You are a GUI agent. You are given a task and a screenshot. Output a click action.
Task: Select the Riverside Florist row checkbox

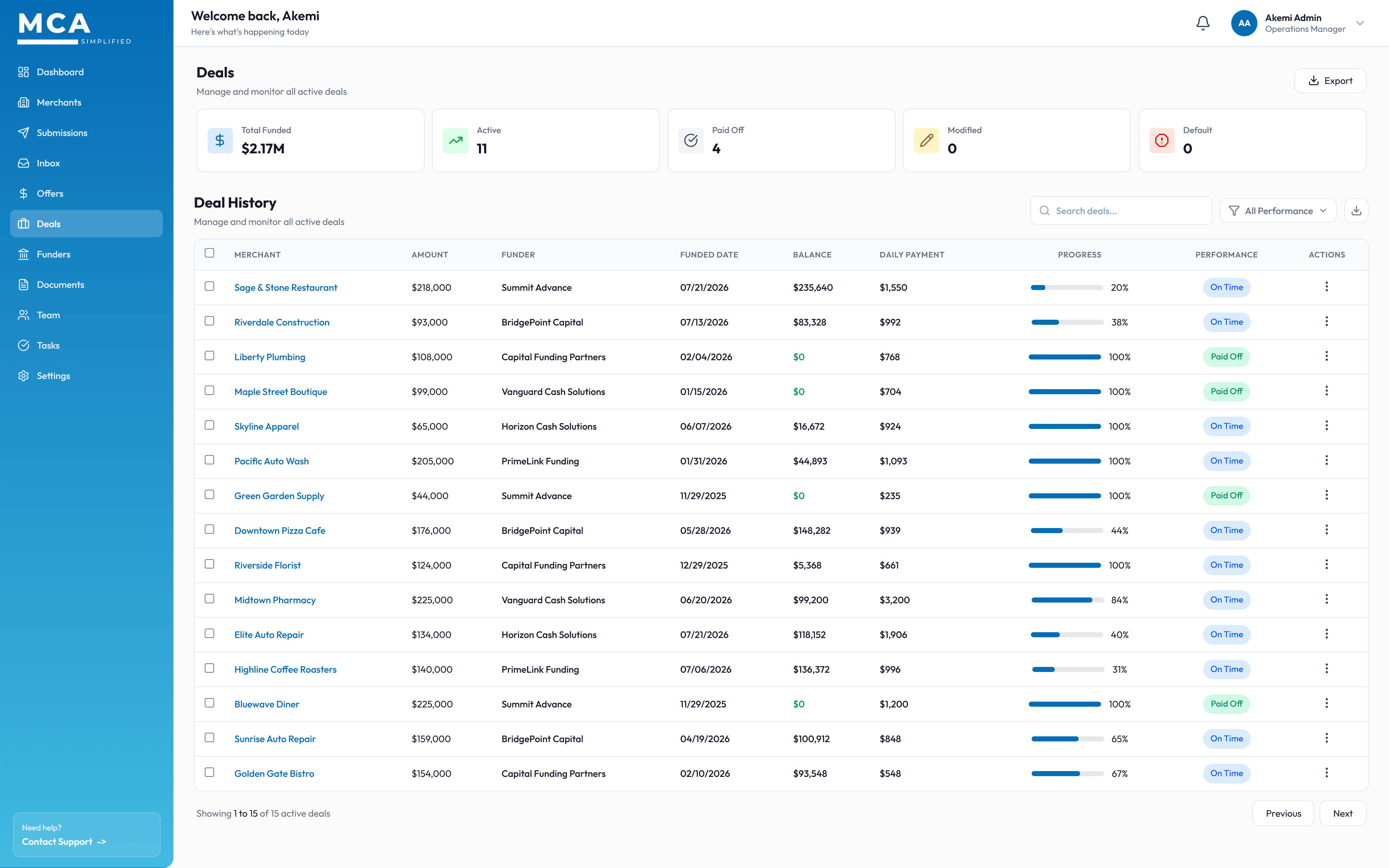point(209,564)
